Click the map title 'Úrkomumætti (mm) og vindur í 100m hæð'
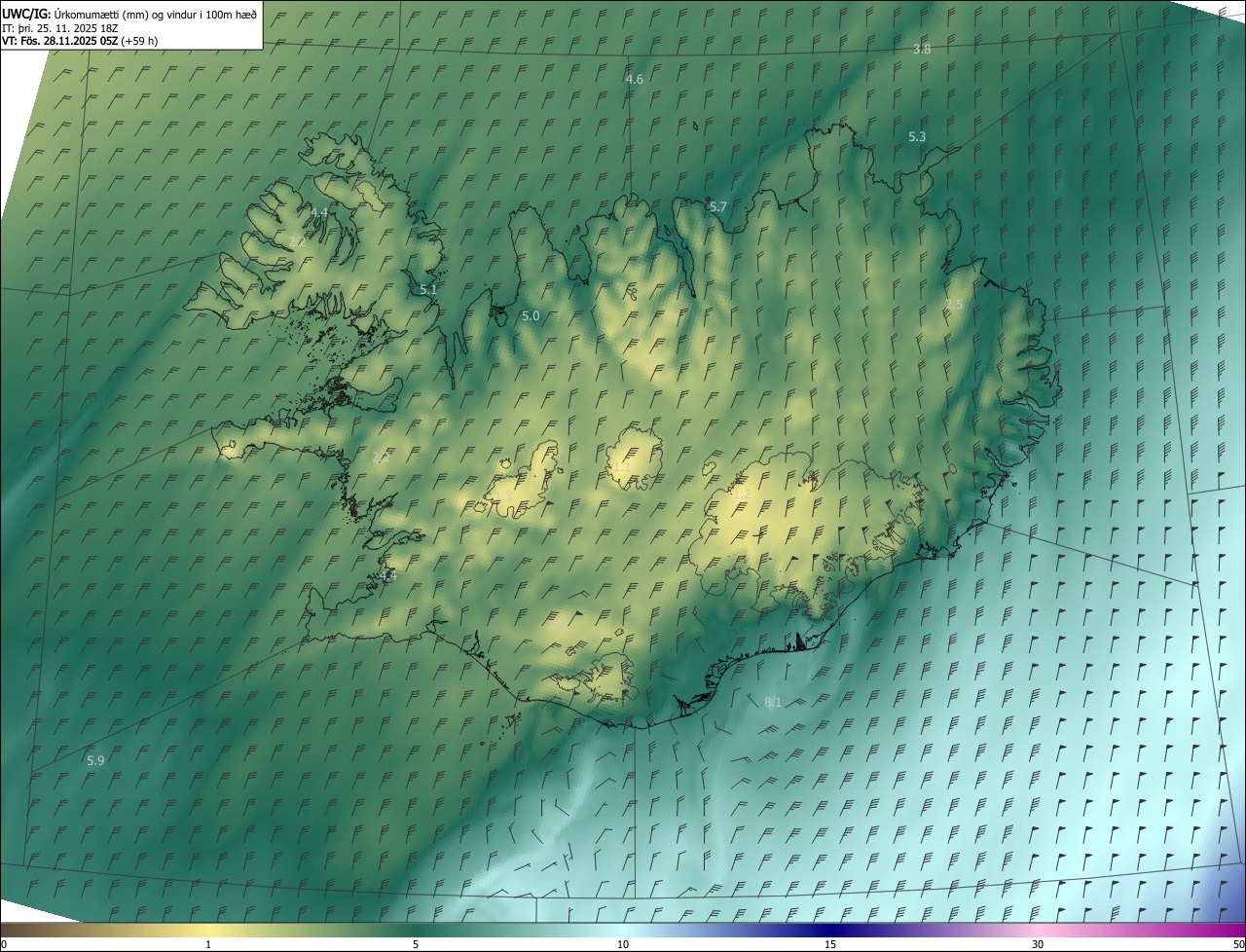Viewport: 1246px width, 952px height. (x=156, y=15)
